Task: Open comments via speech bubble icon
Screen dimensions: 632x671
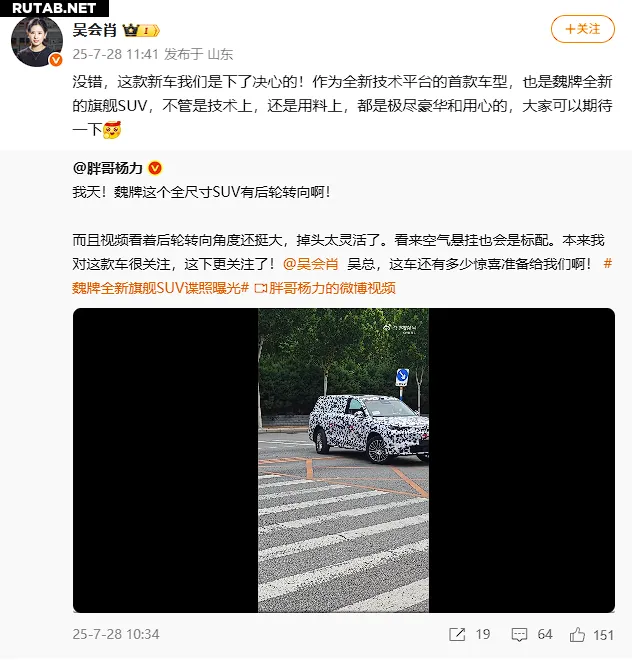Action: tap(519, 635)
